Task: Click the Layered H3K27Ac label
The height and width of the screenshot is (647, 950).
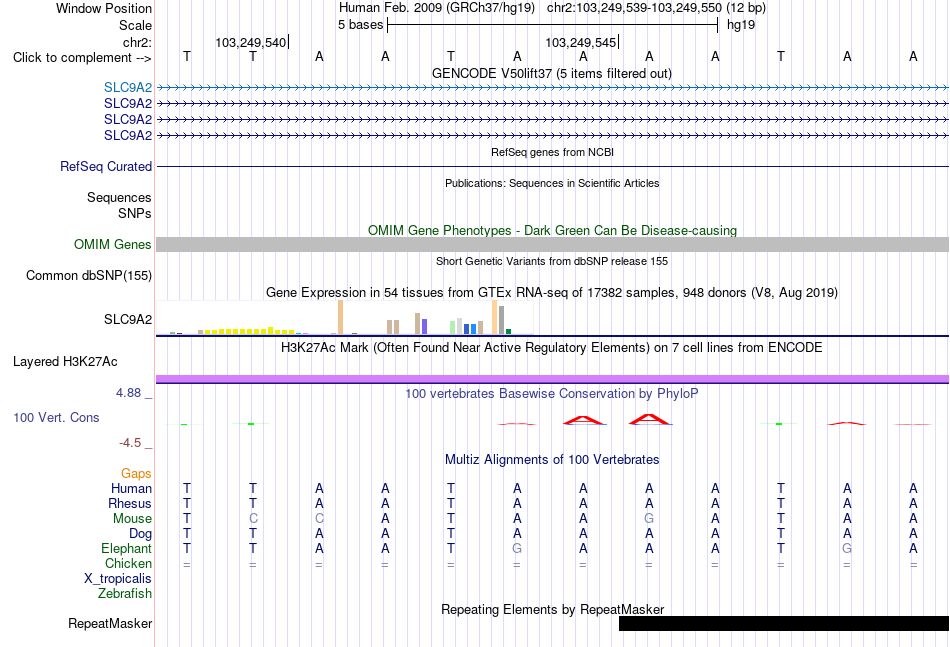Action: click(x=65, y=362)
